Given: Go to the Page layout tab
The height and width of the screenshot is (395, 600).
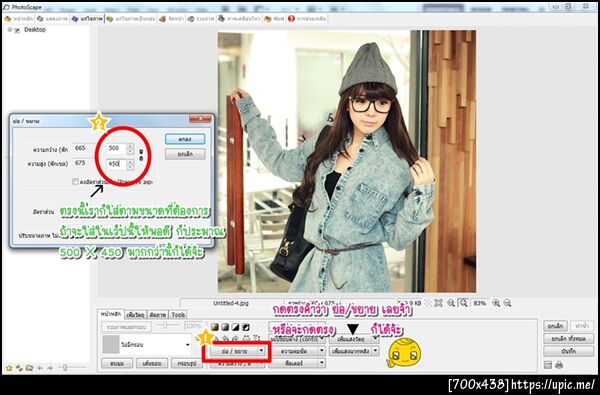Looking at the screenshot, I should tap(171, 19).
